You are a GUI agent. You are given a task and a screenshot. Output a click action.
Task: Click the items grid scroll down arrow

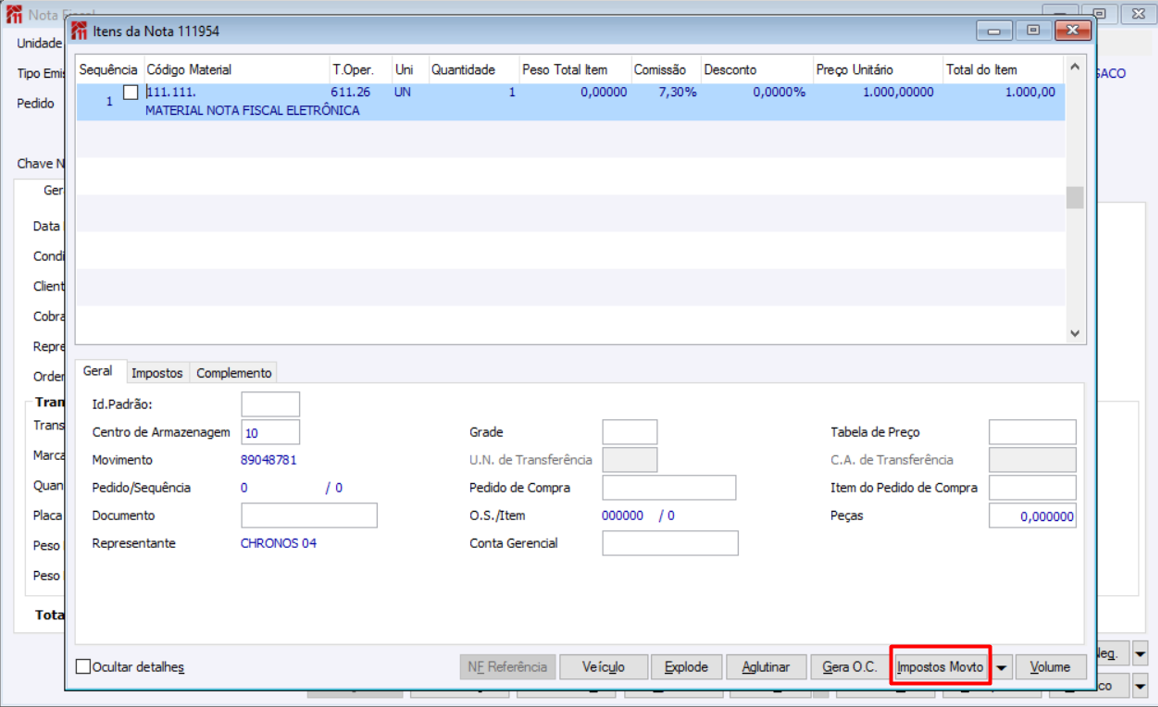click(1075, 333)
